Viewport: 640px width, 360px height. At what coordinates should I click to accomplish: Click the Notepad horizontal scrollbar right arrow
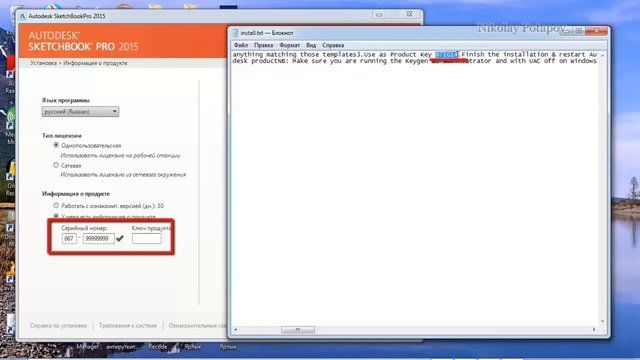point(594,329)
